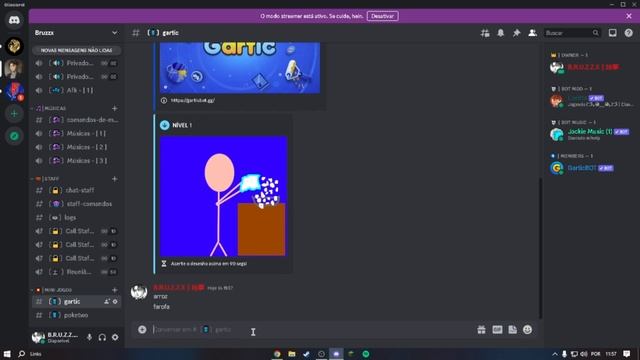Join the Músicas - [2] voice channel
Screen dimensions: 640x360
[x=76, y=147]
